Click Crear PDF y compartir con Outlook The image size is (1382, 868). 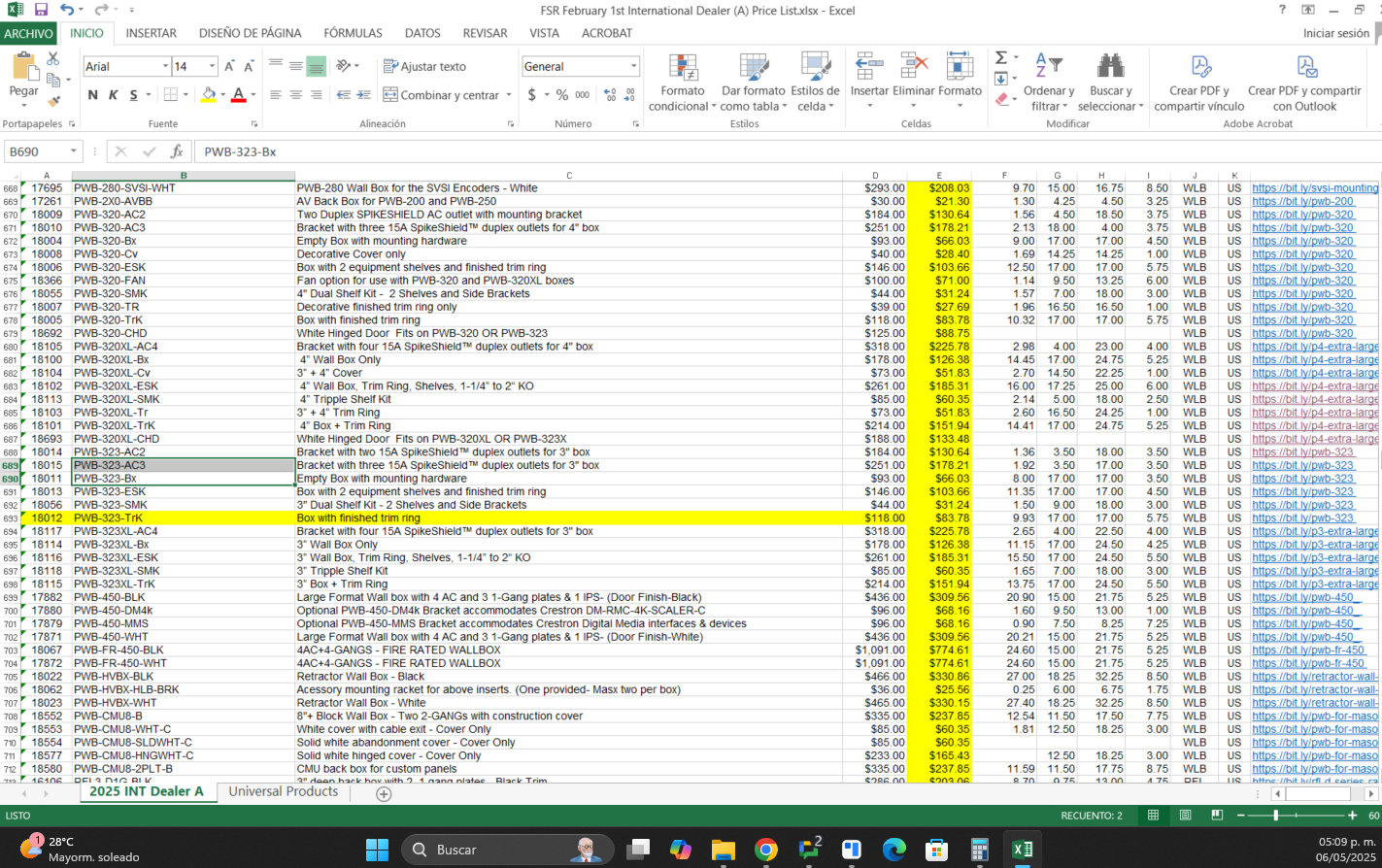pos(1304,82)
